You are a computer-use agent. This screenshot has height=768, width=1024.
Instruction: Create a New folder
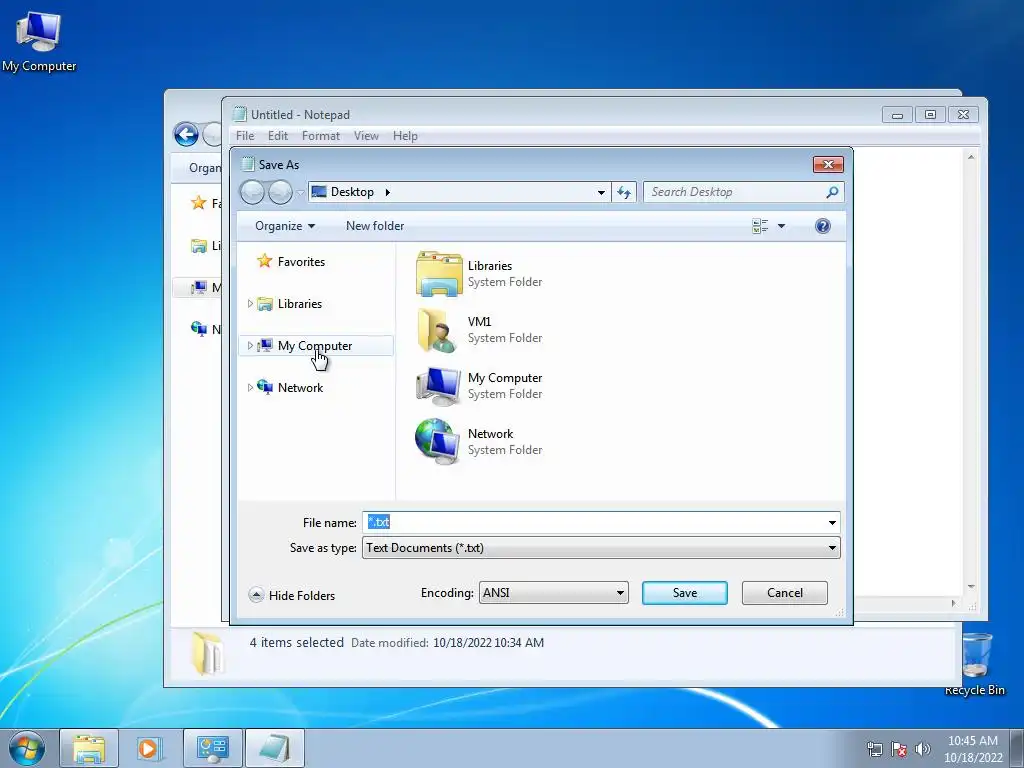pos(375,226)
